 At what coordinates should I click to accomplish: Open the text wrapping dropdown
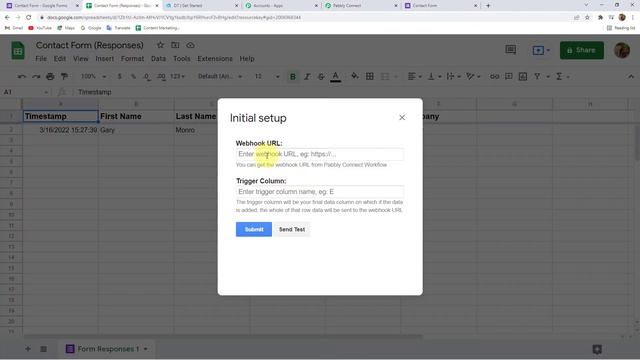point(453,76)
